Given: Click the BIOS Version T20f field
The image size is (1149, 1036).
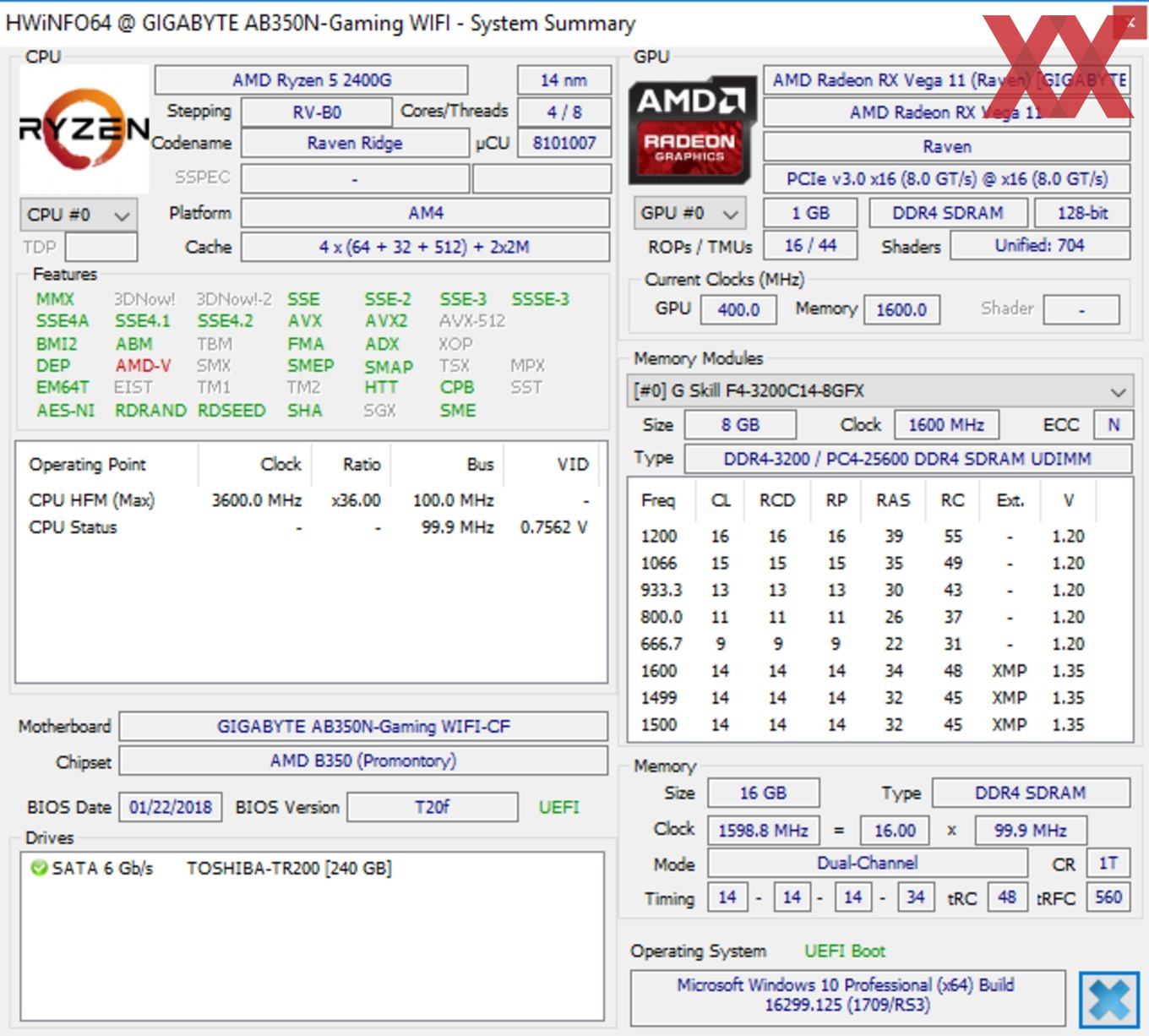Looking at the screenshot, I should click(433, 807).
